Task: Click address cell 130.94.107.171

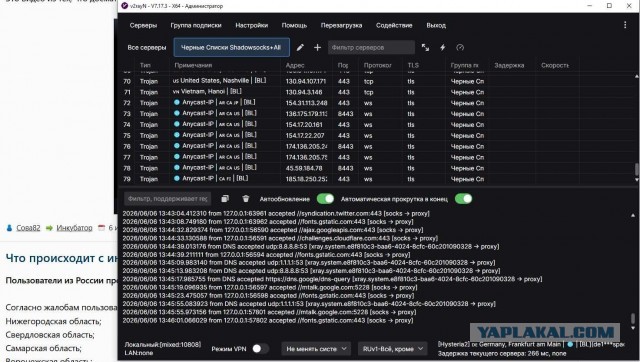Action: (306, 81)
